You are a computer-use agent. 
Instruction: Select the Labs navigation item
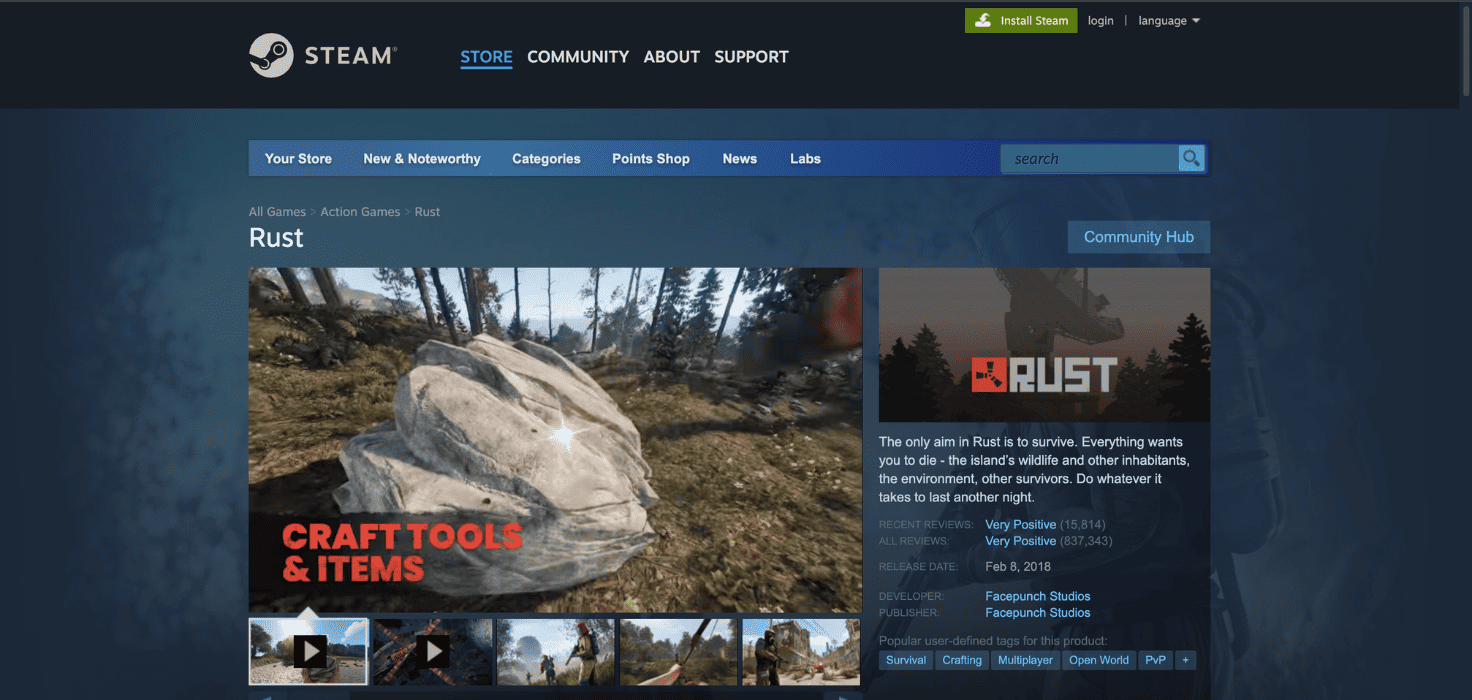coord(805,158)
